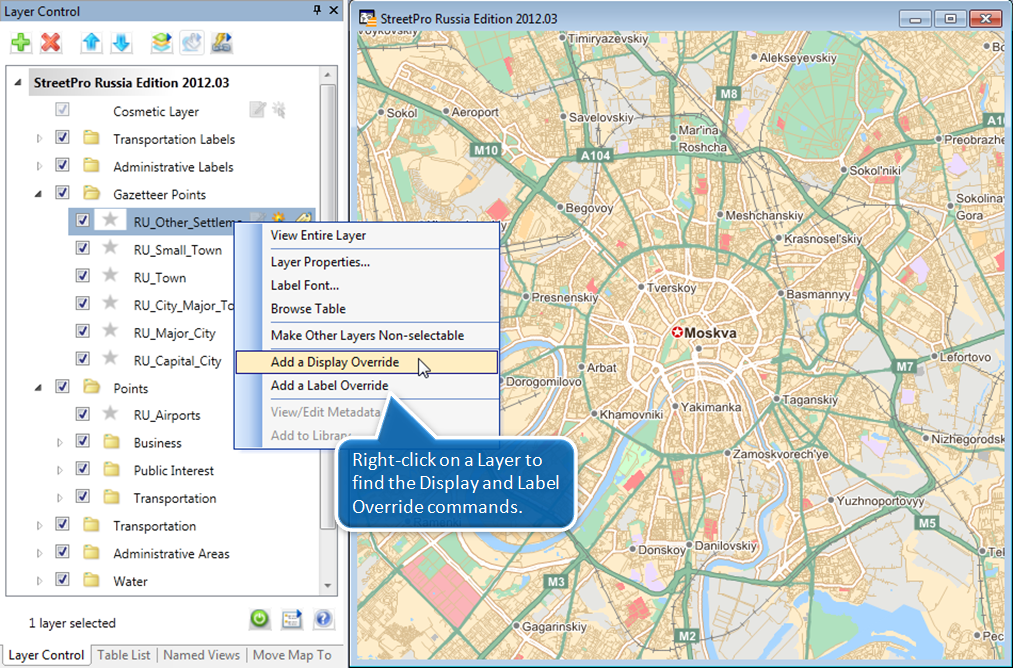Click the map window icon in the StreetPro title bar
Screen dimensions: 1013x668
click(x=368, y=18)
